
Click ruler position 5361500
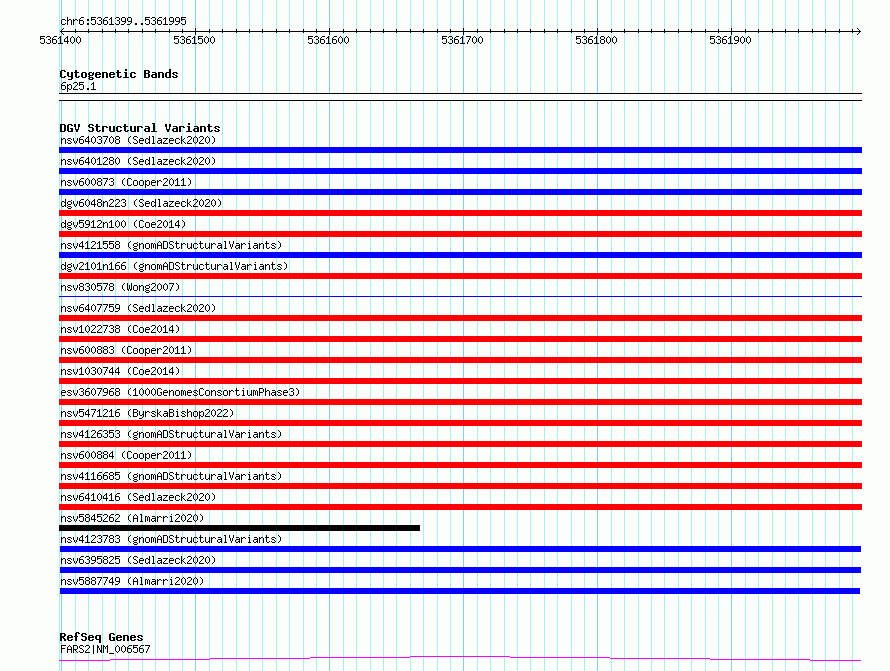[194, 40]
